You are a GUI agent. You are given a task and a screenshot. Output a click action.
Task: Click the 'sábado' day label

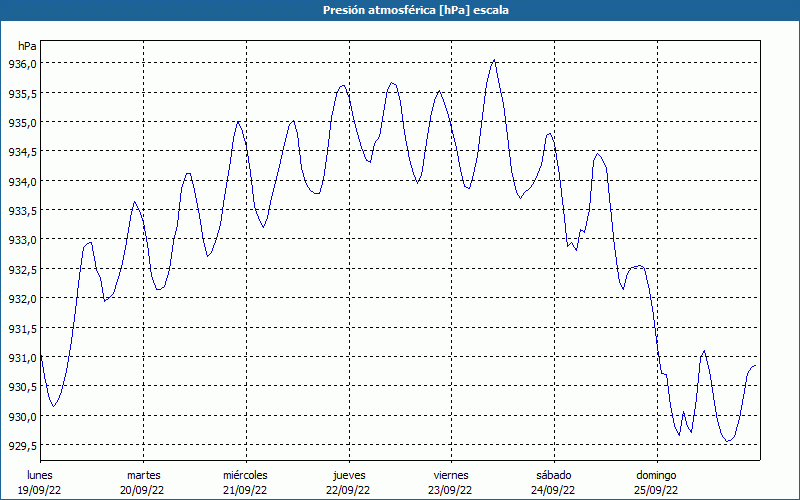(x=554, y=475)
